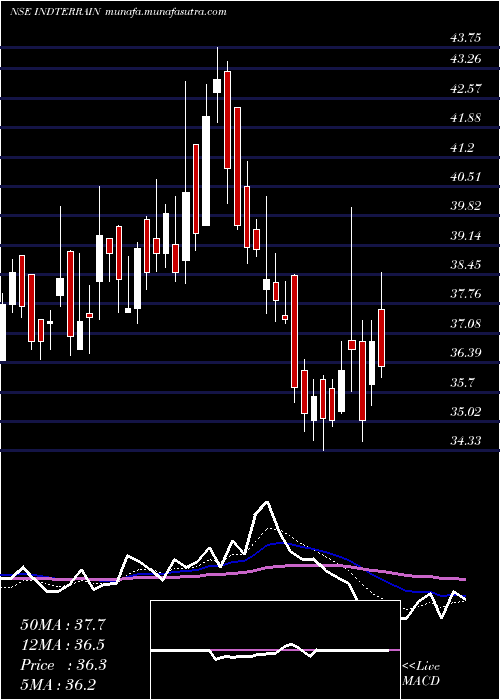Select the 36.39 price label
Viewport: 500px width, 700px height.
[x=466, y=353]
